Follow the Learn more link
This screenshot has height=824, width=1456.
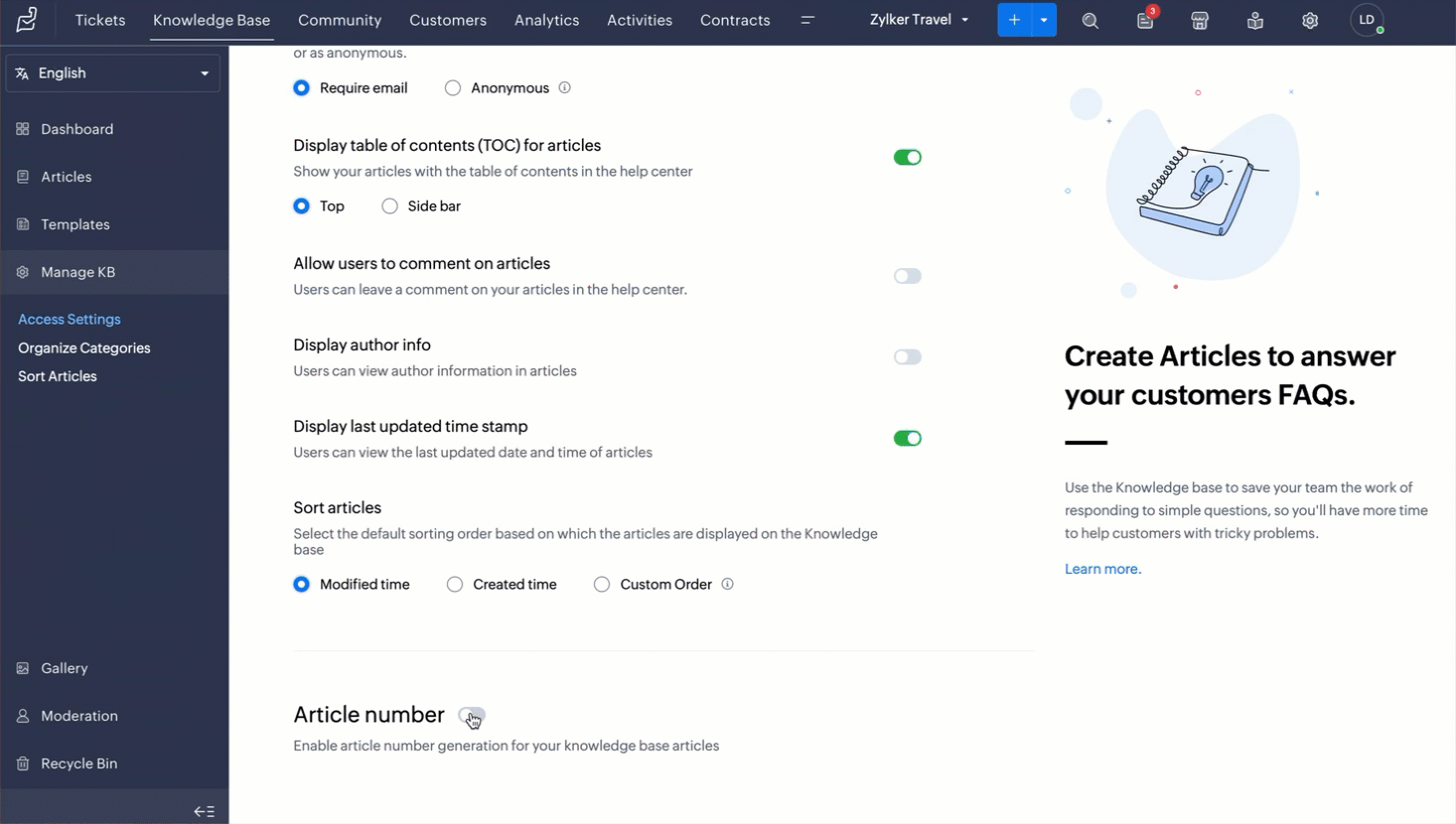[x=1102, y=569]
